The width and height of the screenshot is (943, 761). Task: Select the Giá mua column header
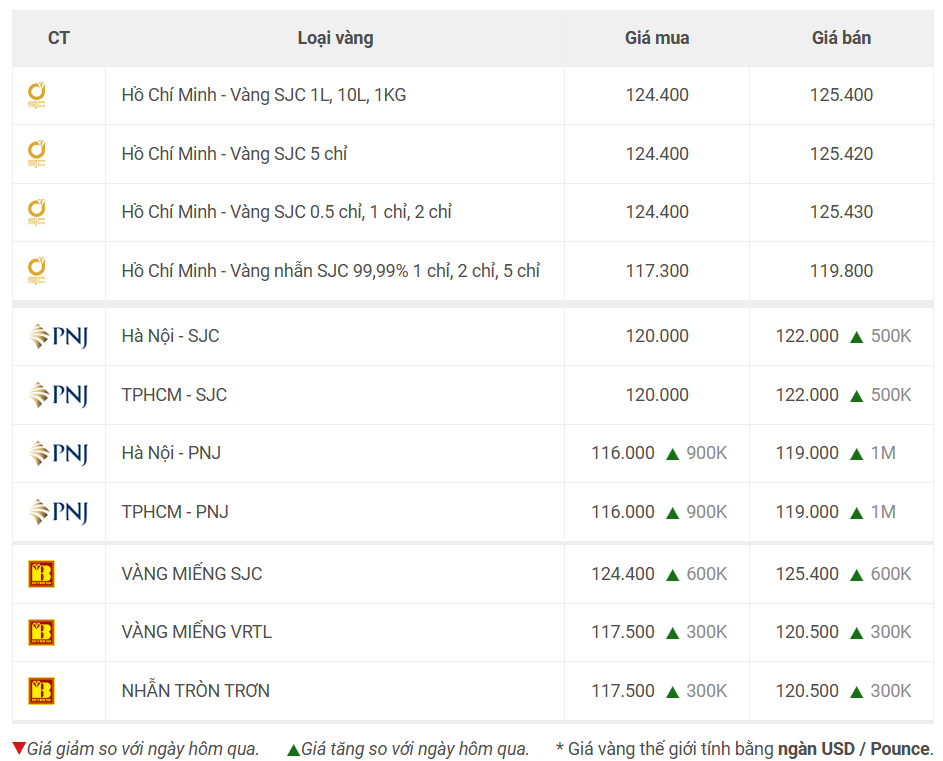coord(657,38)
